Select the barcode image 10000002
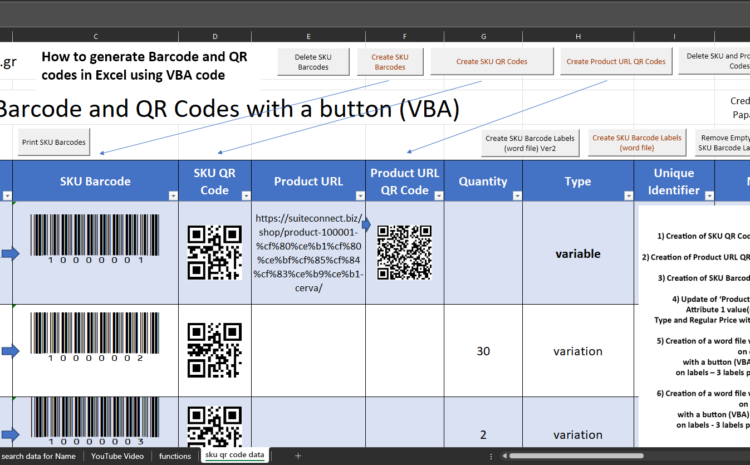The height and width of the screenshot is (465, 750). [95, 337]
